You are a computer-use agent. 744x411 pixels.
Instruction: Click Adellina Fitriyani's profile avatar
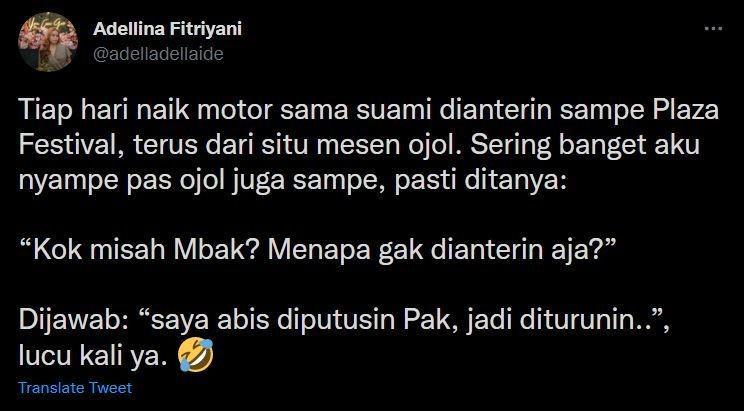48,42
